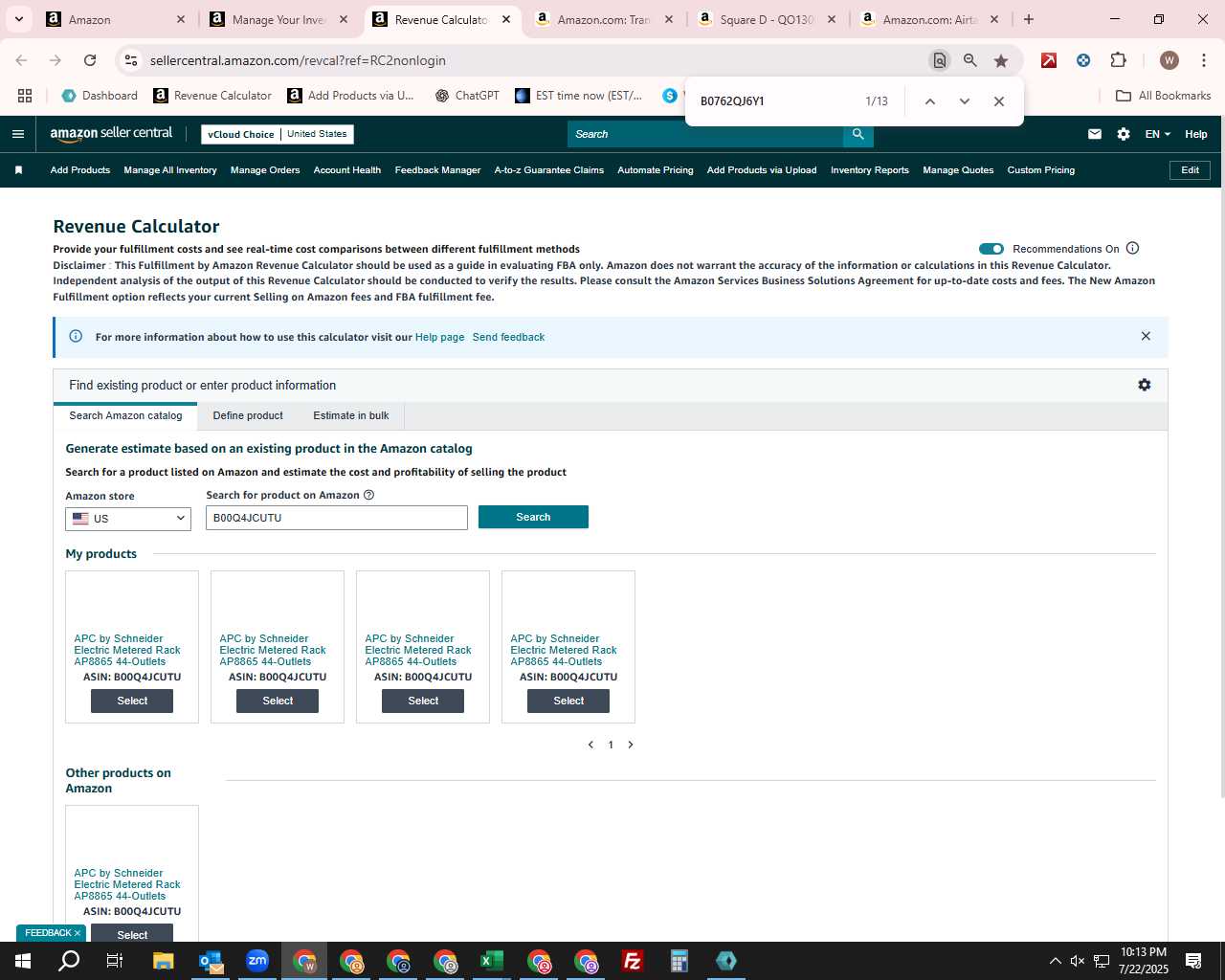Click the info icon beside Recommendations On
The image size is (1225, 980).
click(1133, 248)
